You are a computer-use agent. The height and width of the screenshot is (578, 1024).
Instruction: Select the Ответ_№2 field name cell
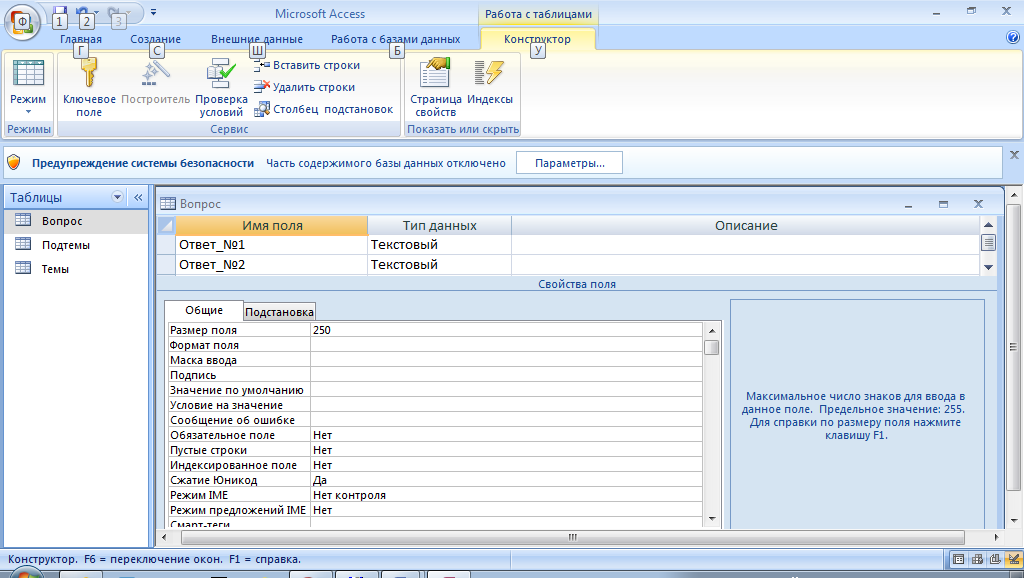click(272, 265)
